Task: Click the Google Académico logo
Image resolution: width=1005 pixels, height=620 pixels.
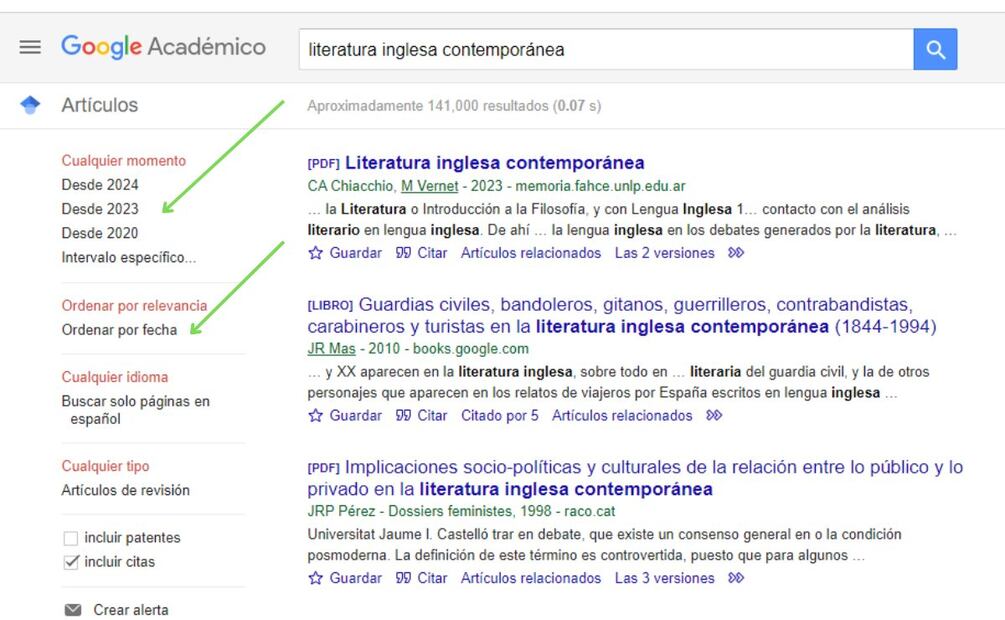Action: pos(163,47)
